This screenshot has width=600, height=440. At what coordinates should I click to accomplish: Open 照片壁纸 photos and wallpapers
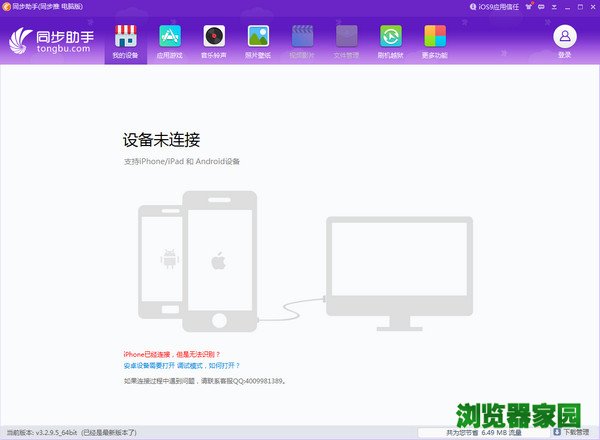[258, 41]
